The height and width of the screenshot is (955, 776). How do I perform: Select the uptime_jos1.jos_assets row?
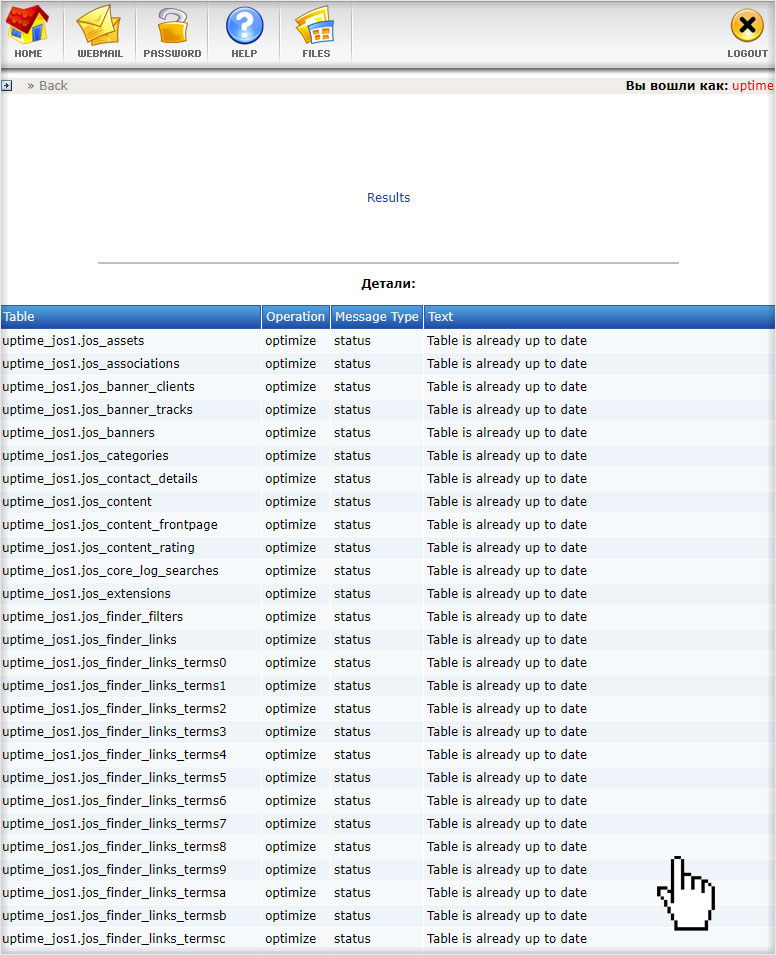coord(388,340)
